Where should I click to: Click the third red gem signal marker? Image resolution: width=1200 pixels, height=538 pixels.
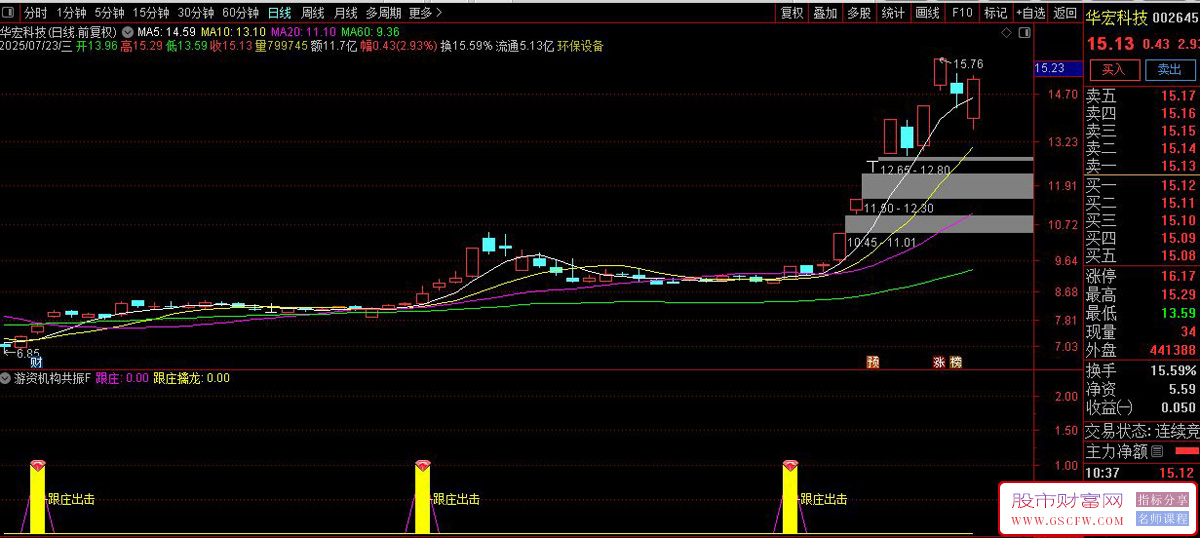[790, 466]
